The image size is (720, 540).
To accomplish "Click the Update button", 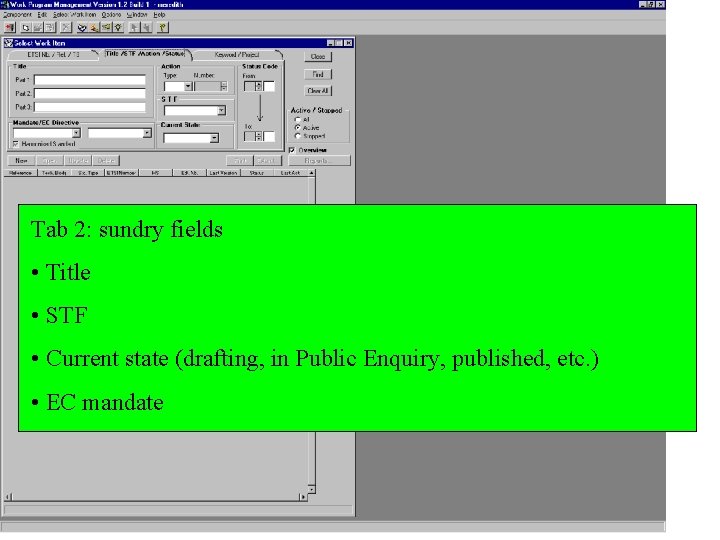I will coord(78,161).
